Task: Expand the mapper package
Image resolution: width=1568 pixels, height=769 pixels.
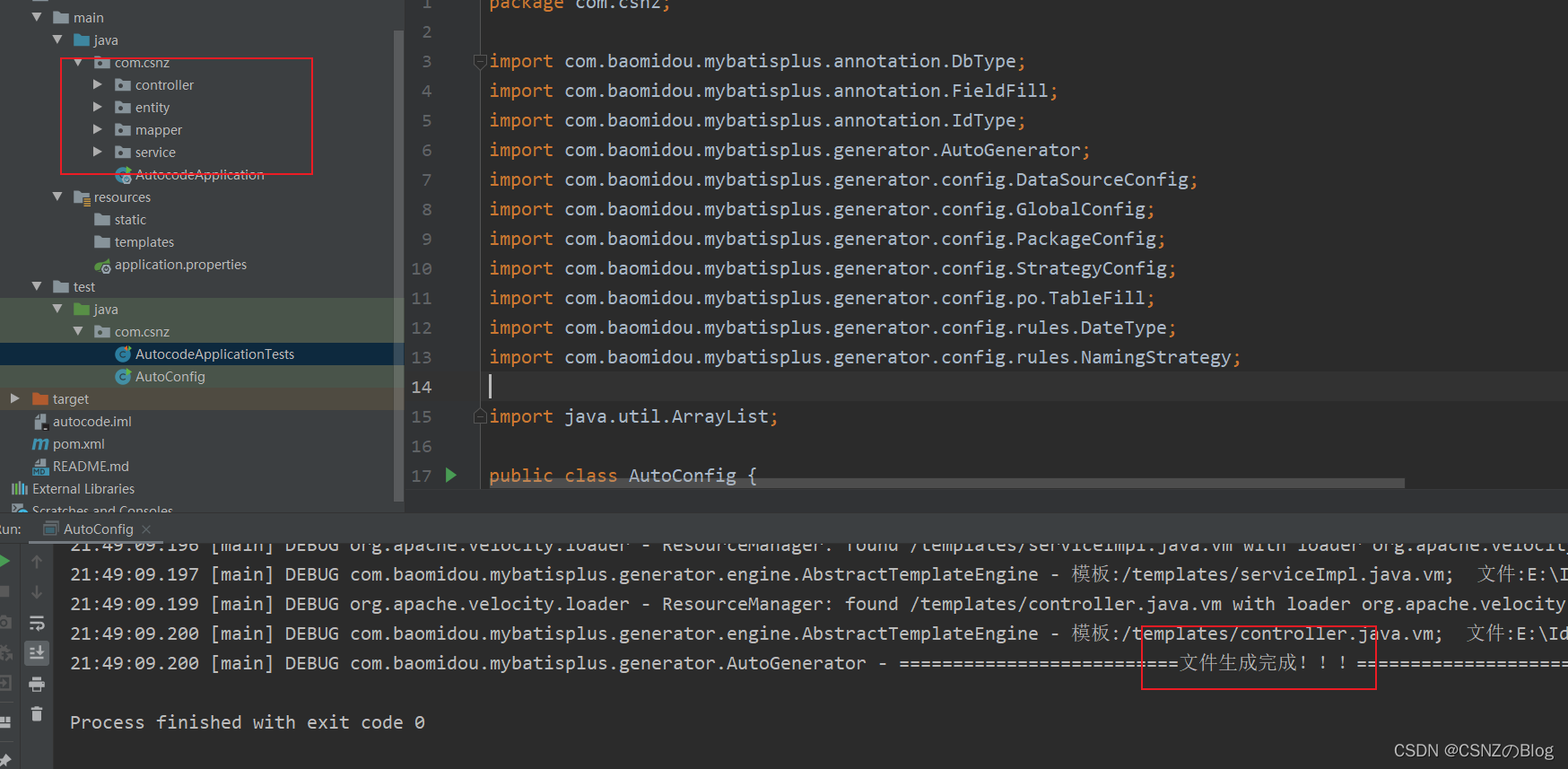Action: [x=98, y=129]
